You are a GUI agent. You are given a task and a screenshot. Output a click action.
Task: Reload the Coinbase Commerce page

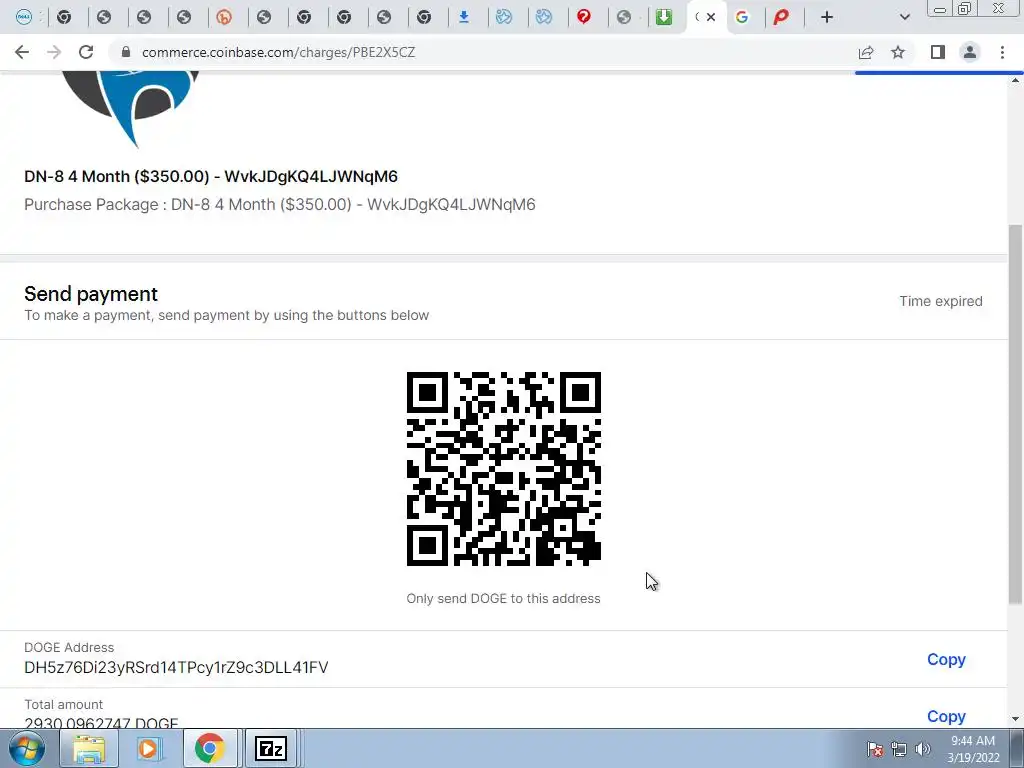click(86, 52)
